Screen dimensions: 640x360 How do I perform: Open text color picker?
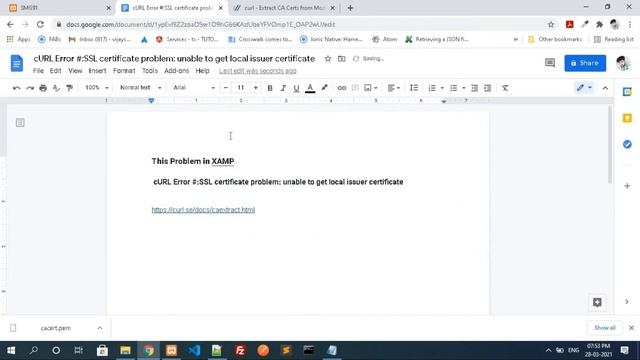pos(310,88)
